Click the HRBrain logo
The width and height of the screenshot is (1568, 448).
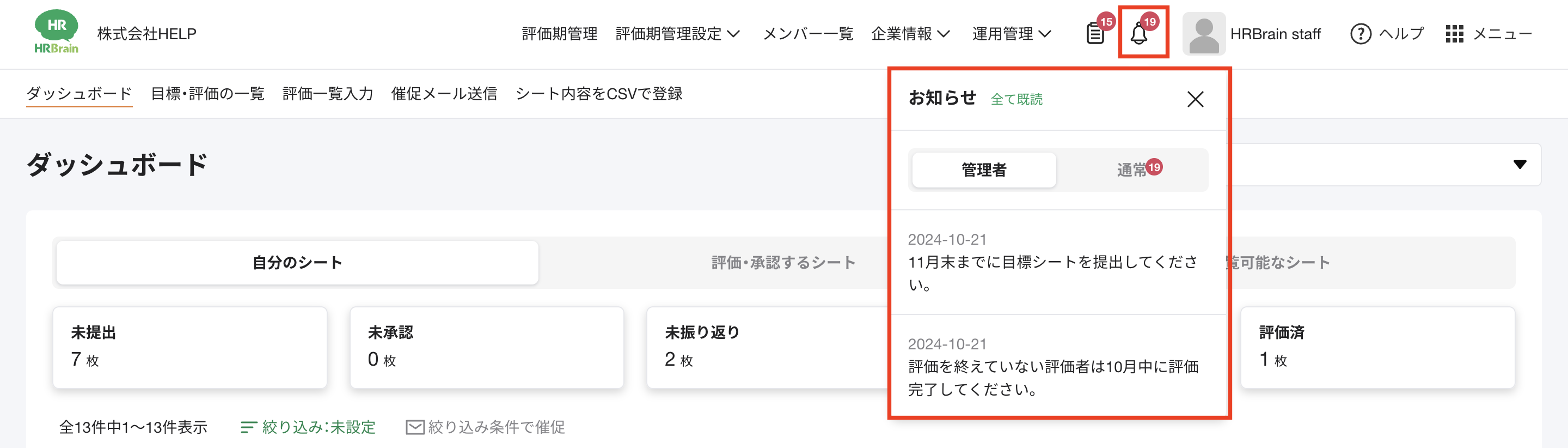point(56,32)
